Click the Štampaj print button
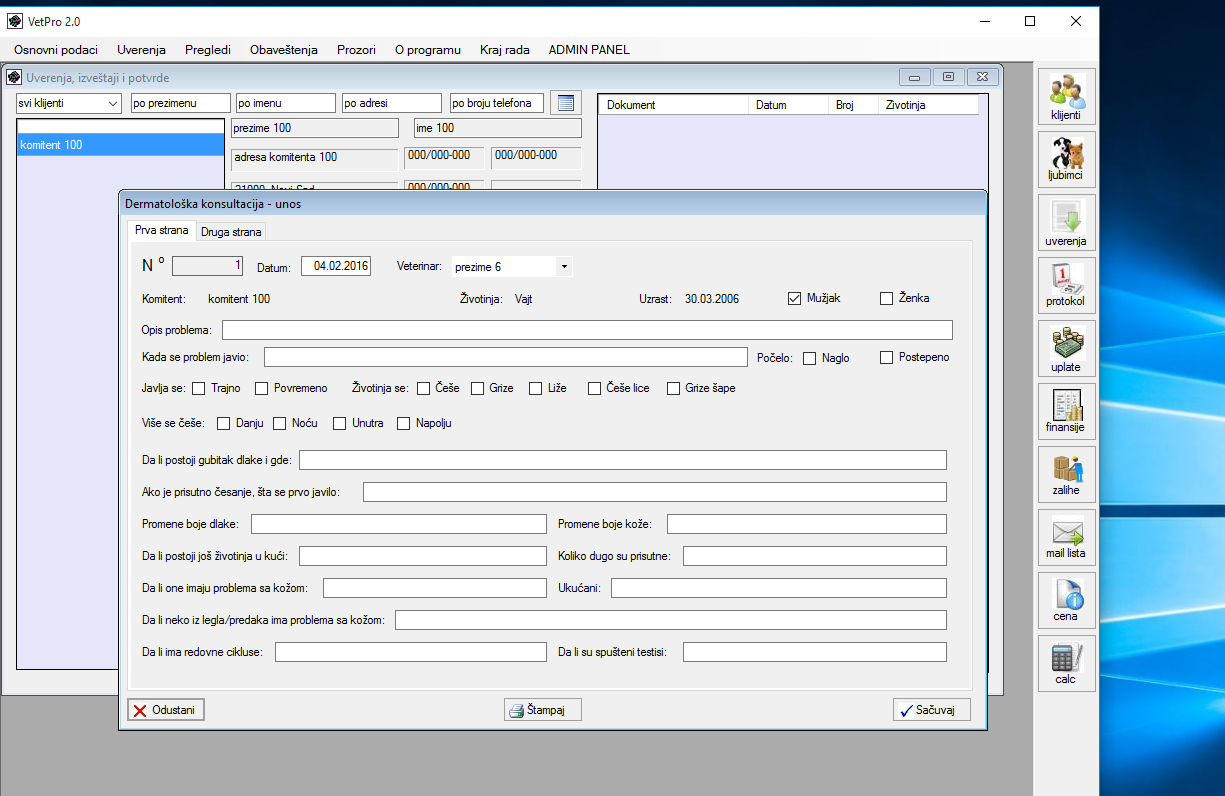Screen dimensions: 1225x796 coord(543,710)
